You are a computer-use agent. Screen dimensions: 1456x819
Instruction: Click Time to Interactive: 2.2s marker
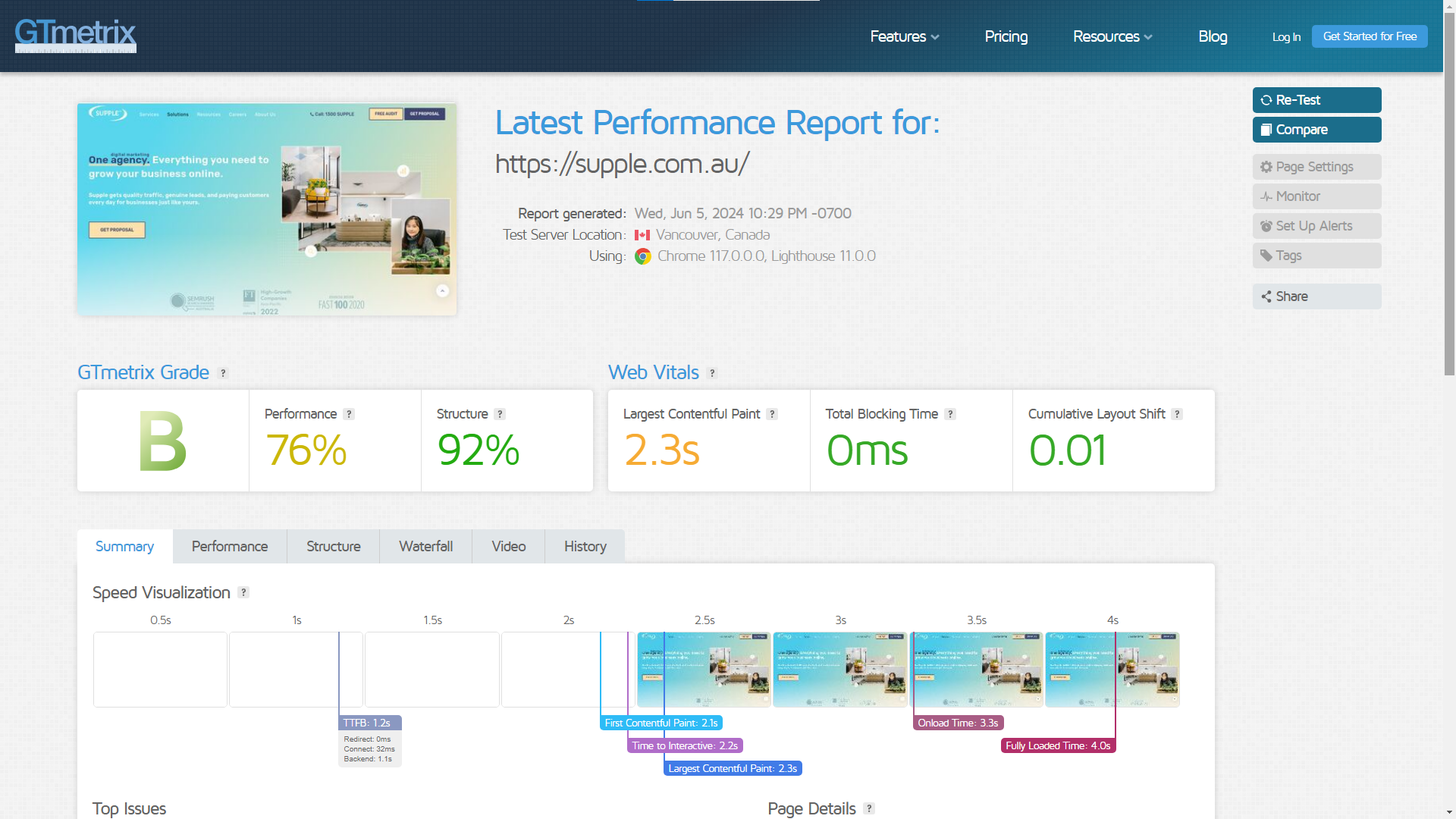[685, 745]
